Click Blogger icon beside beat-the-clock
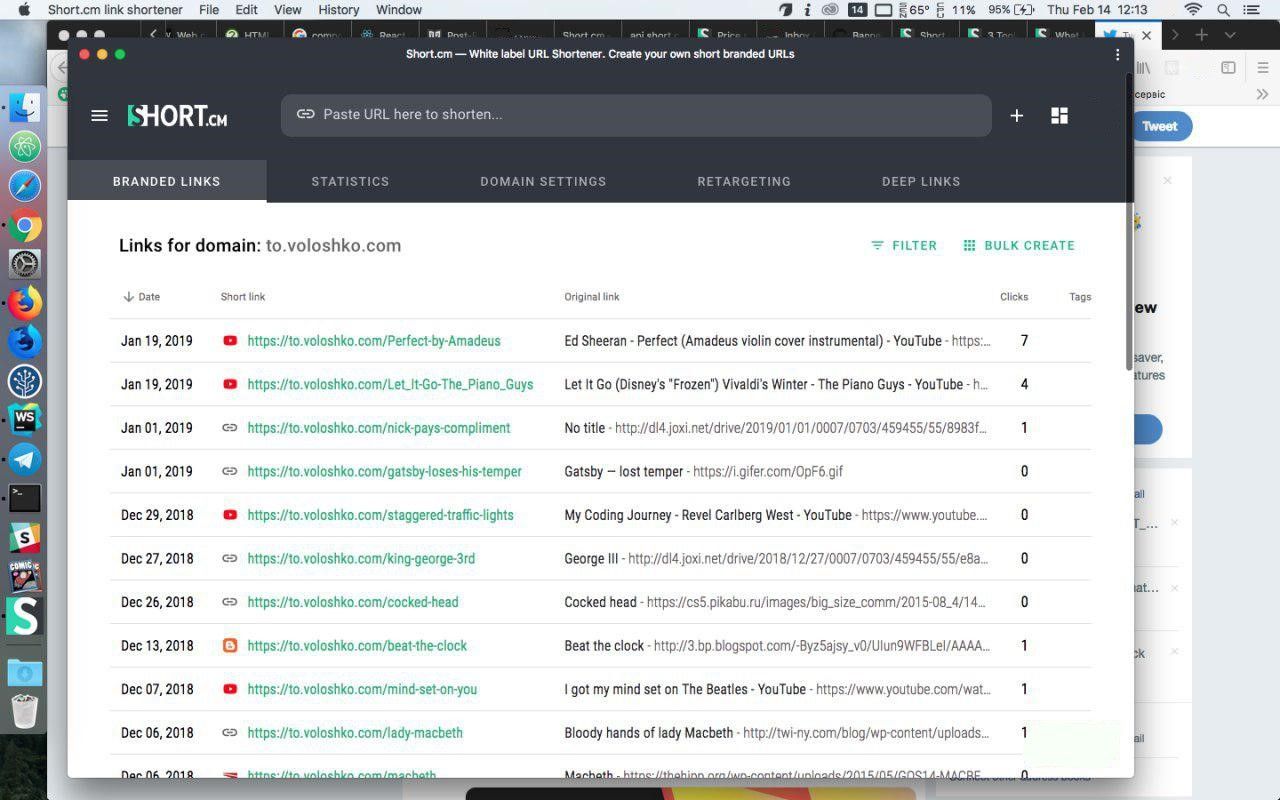 230,646
